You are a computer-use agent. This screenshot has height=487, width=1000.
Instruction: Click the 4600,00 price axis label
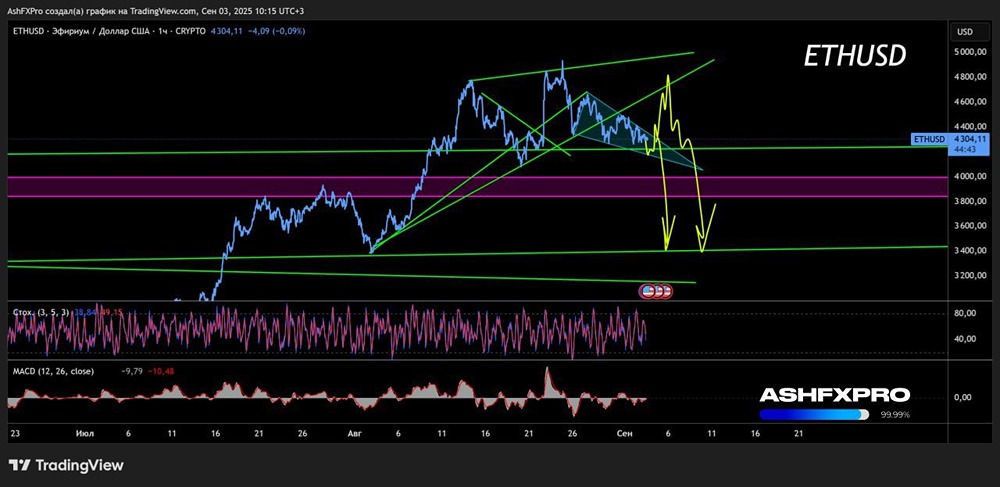972,102
